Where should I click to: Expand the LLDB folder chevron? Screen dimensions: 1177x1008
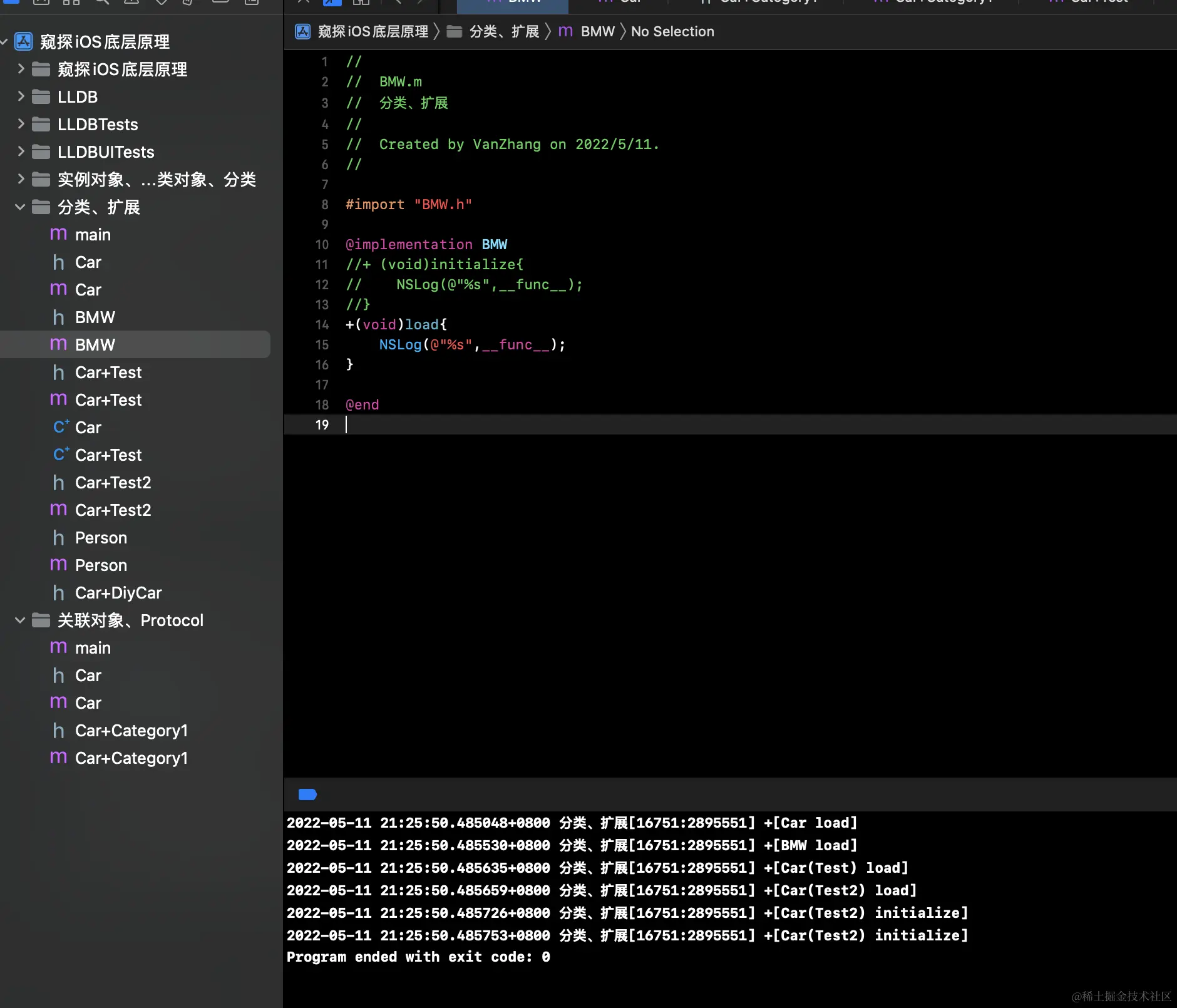[x=21, y=96]
